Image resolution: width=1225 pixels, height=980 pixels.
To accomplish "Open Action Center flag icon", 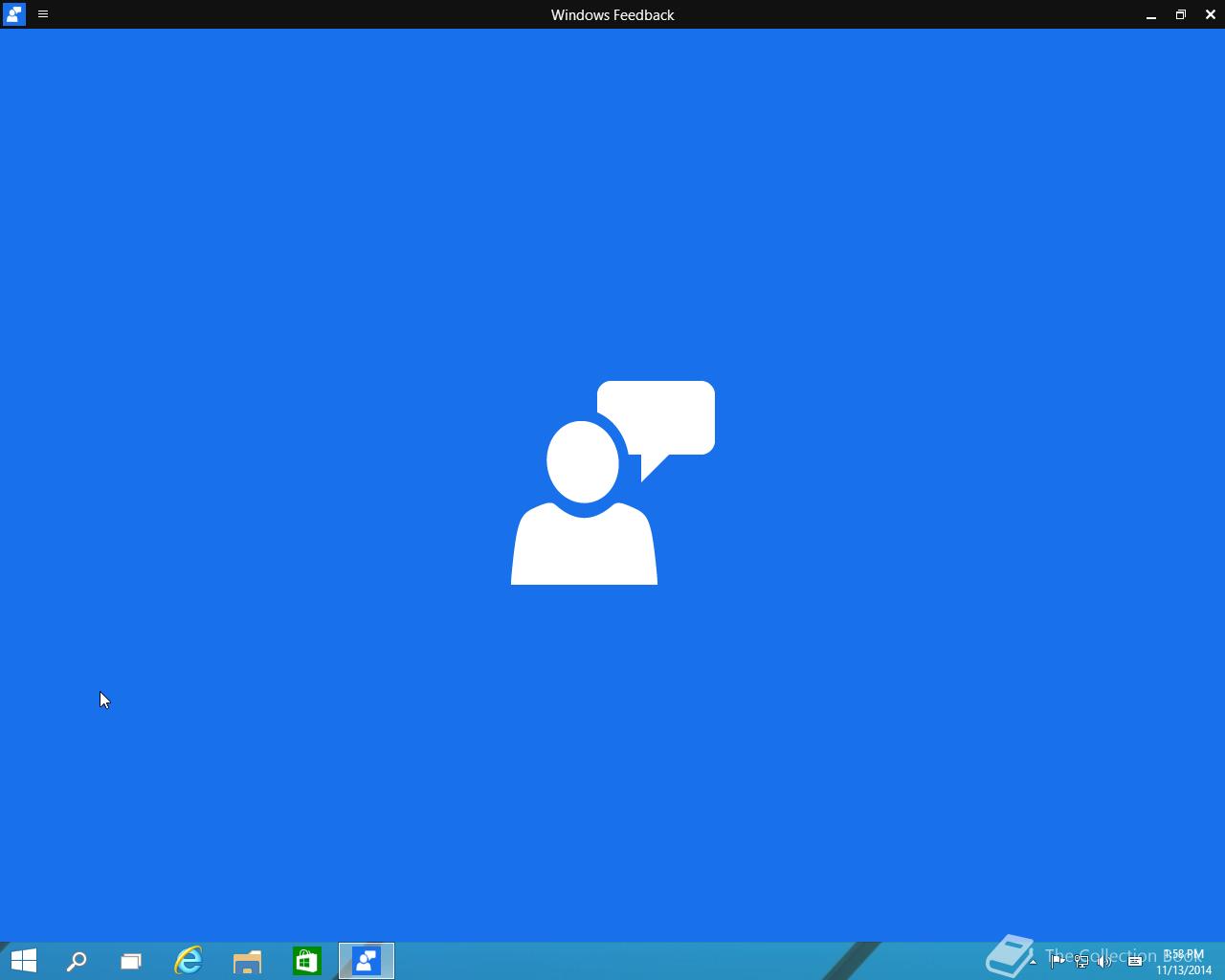I will click(x=1058, y=961).
